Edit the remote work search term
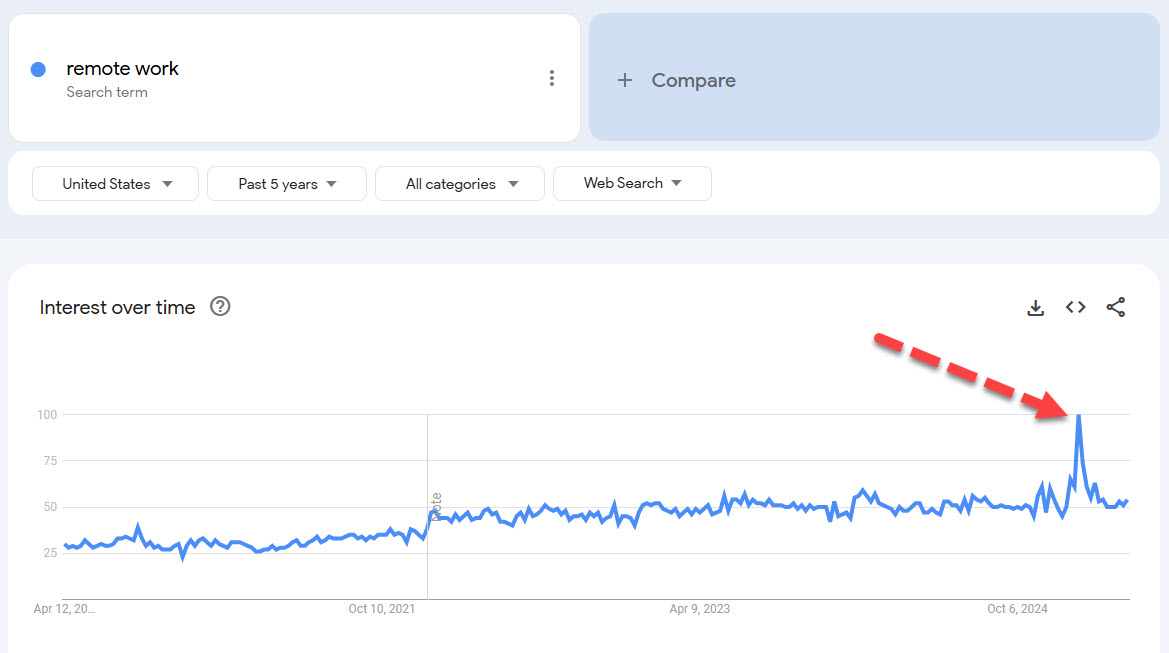Image resolution: width=1169 pixels, height=653 pixels. point(122,69)
